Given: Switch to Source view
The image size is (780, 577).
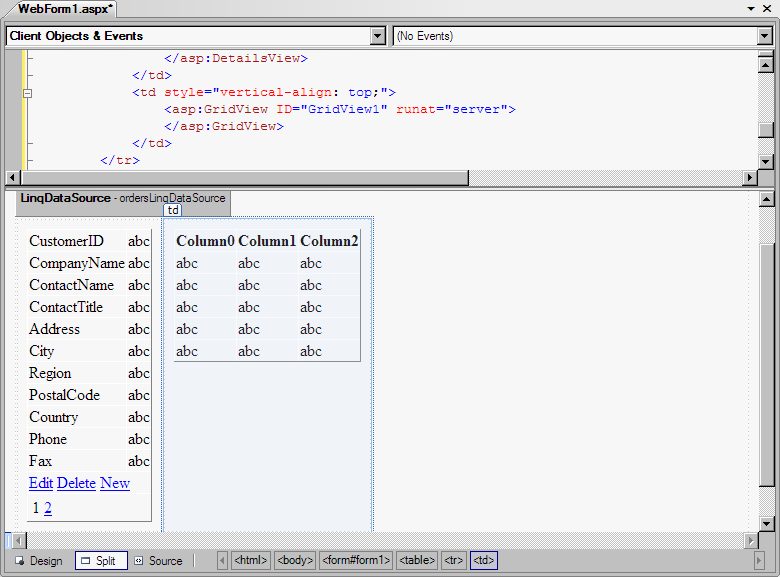Looking at the screenshot, I should 159,561.
